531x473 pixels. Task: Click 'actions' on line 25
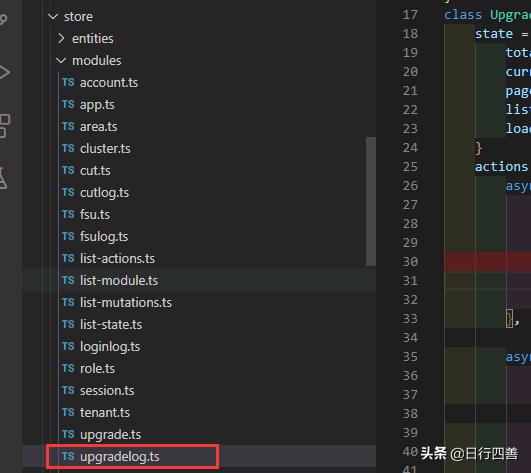(501, 167)
